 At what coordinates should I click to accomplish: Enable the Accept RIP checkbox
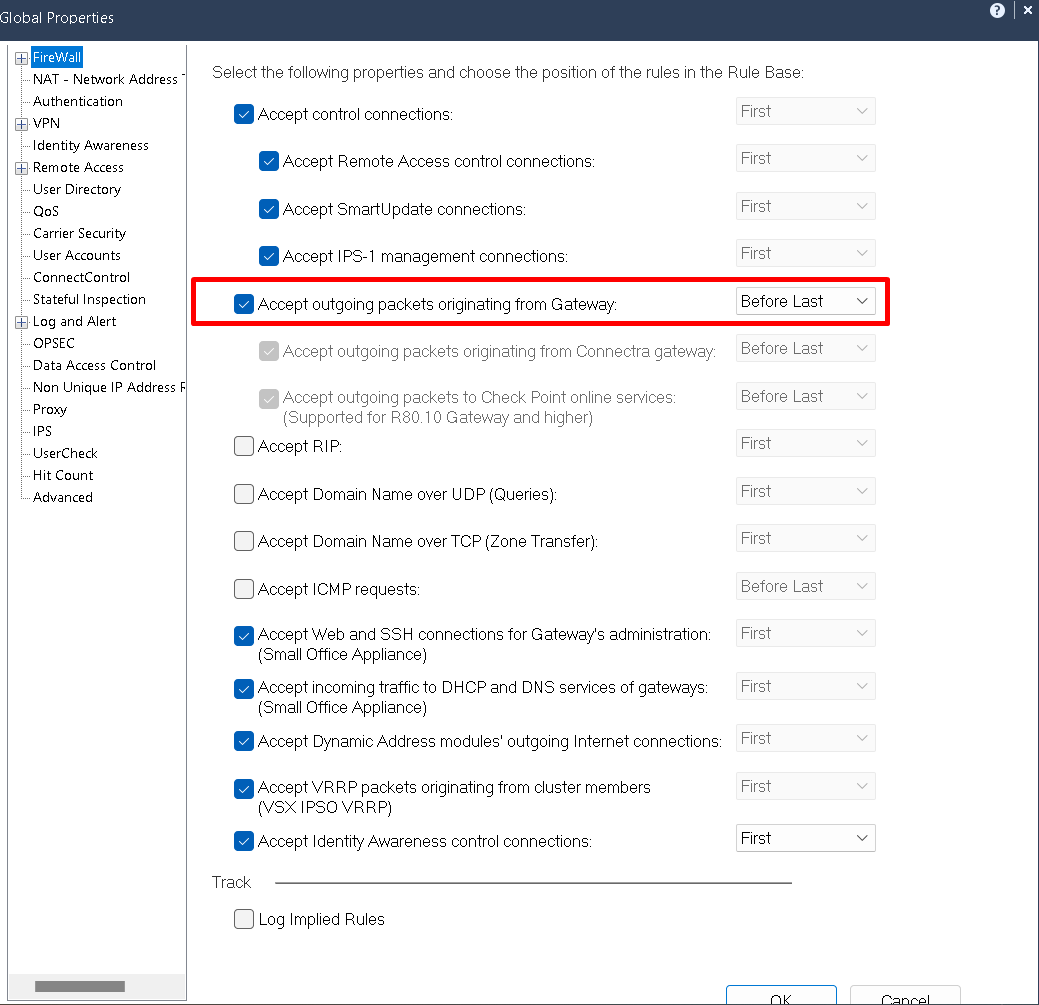(244, 446)
